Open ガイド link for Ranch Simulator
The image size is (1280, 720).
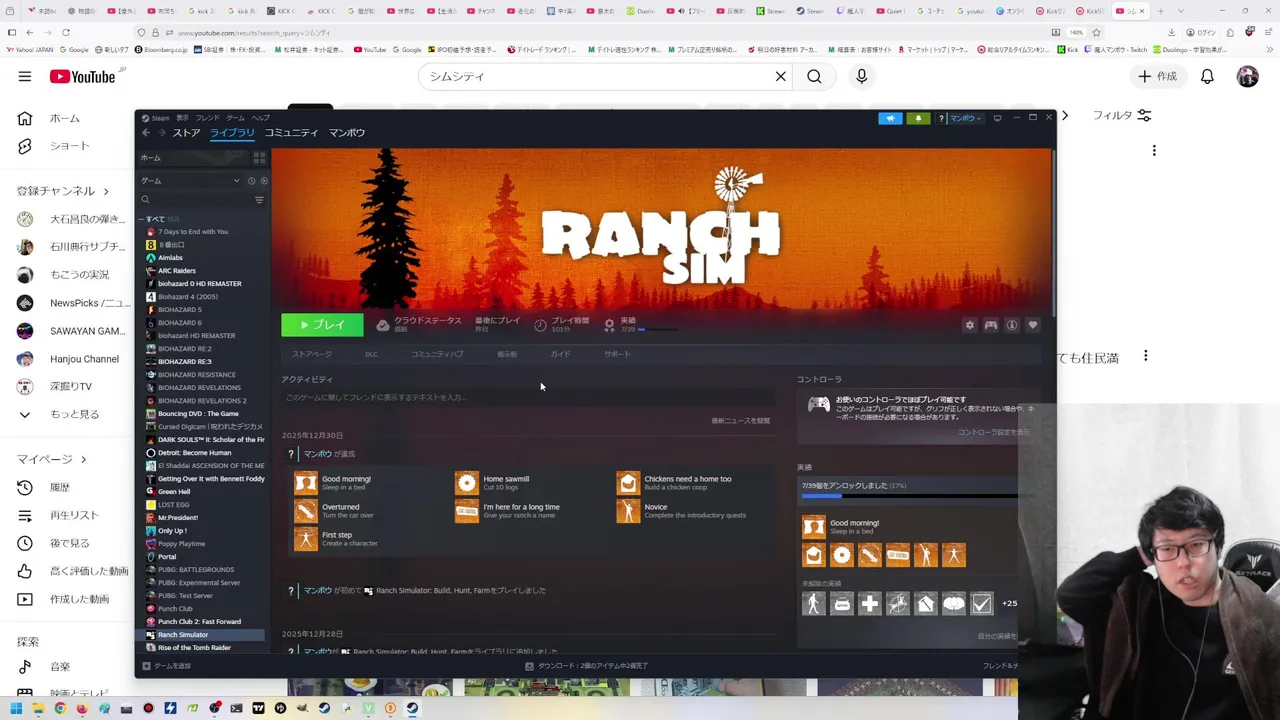(560, 354)
